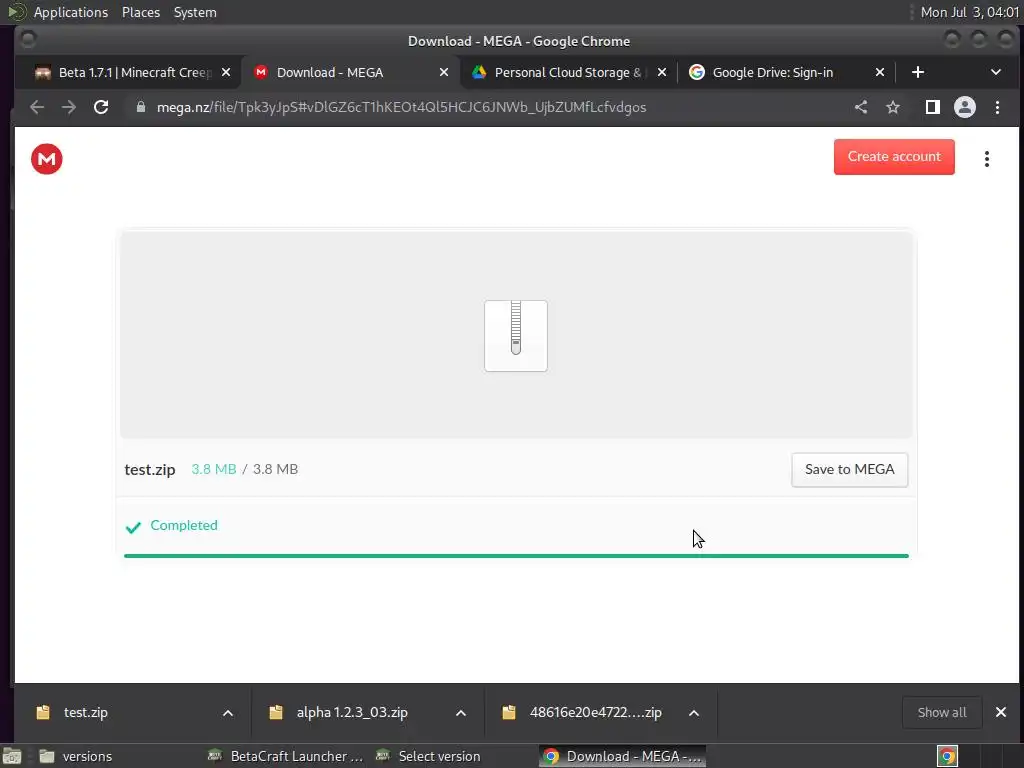
Task: Click the 3.8 MB total size text
Action: (275, 470)
